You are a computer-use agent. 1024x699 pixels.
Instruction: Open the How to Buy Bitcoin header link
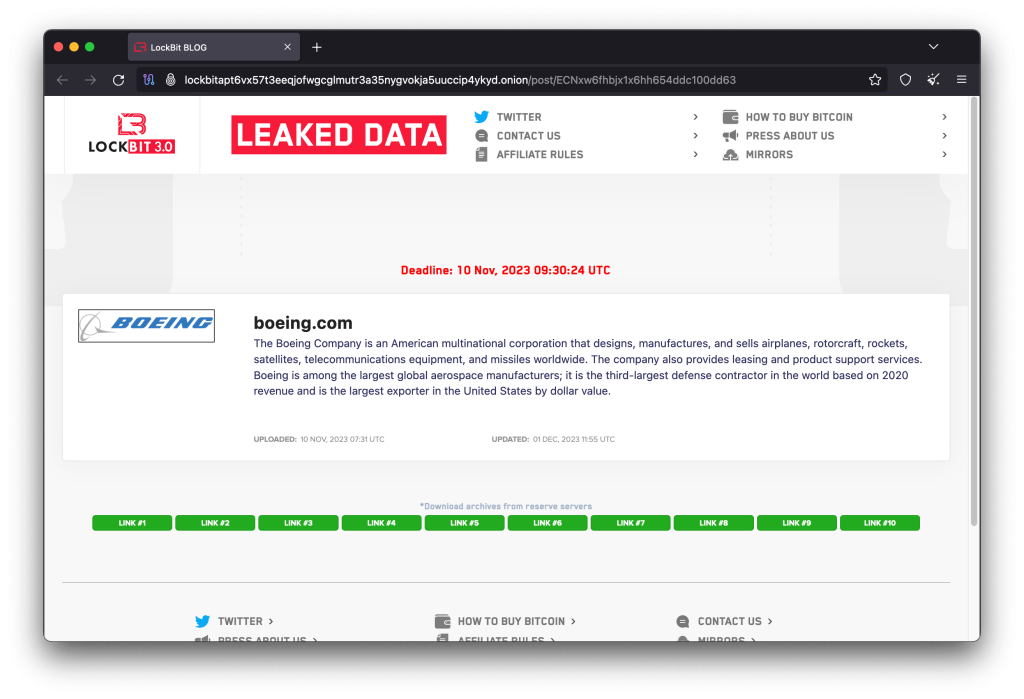pyautogui.click(x=799, y=117)
